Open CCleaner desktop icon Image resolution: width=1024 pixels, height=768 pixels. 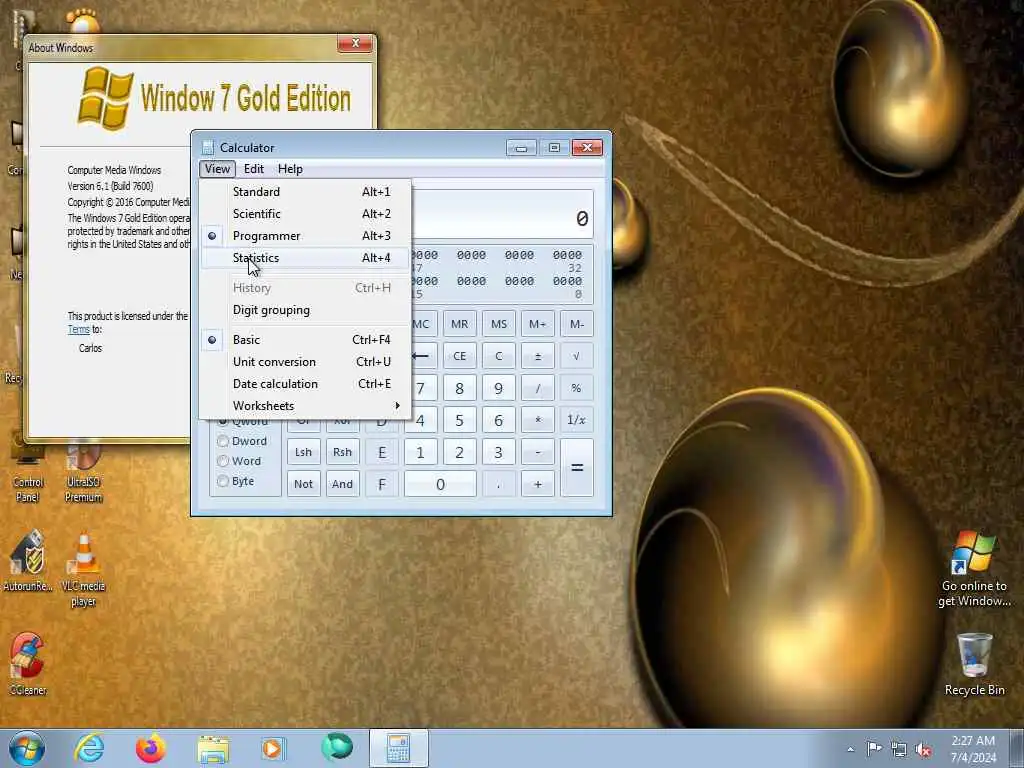coord(27,664)
